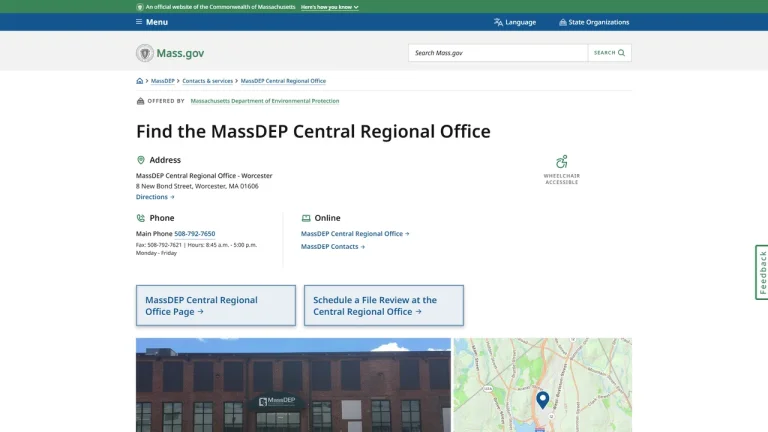Open the MassDEP Contacts link

point(333,246)
